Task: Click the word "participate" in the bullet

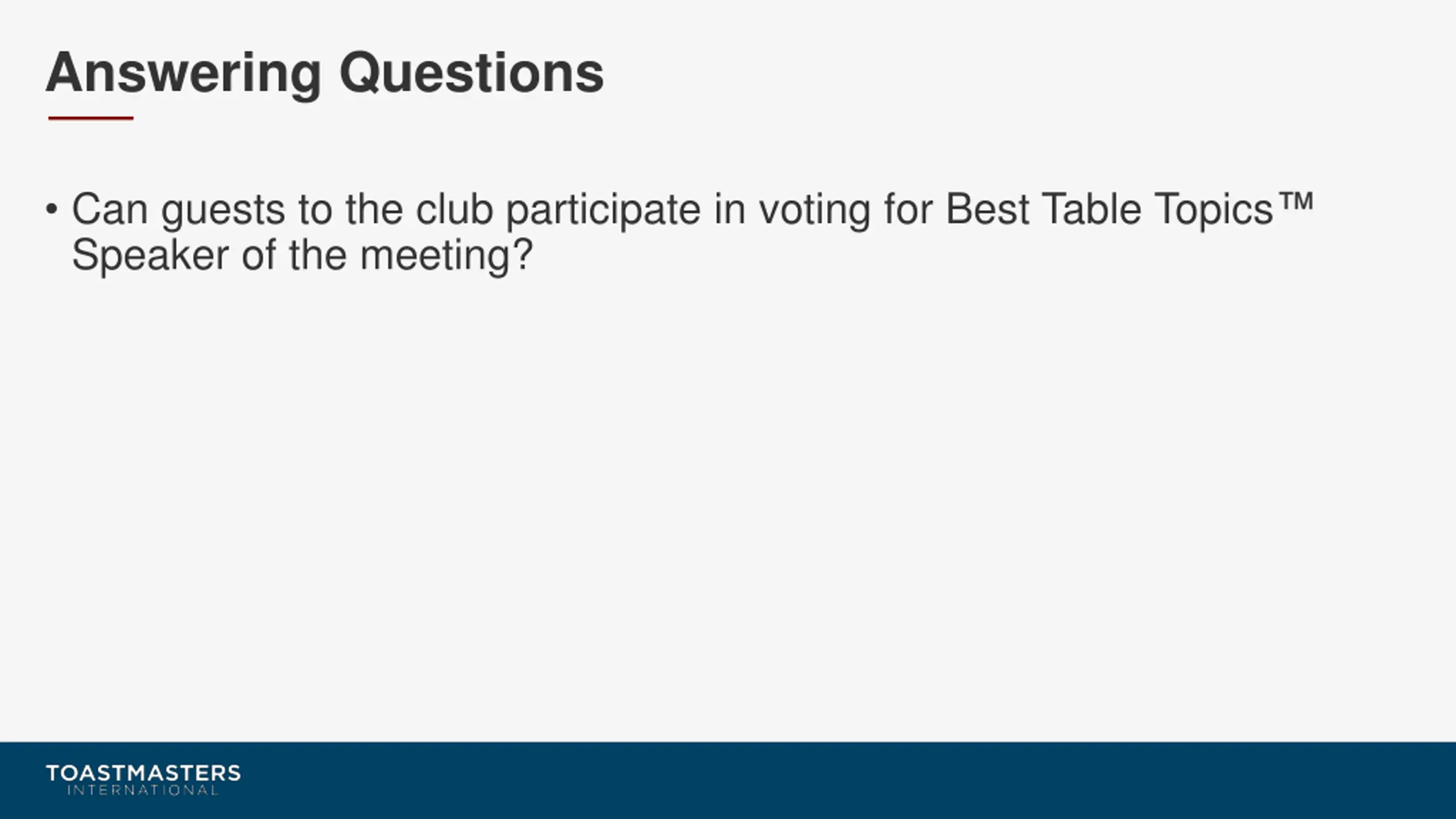Action: point(603,211)
